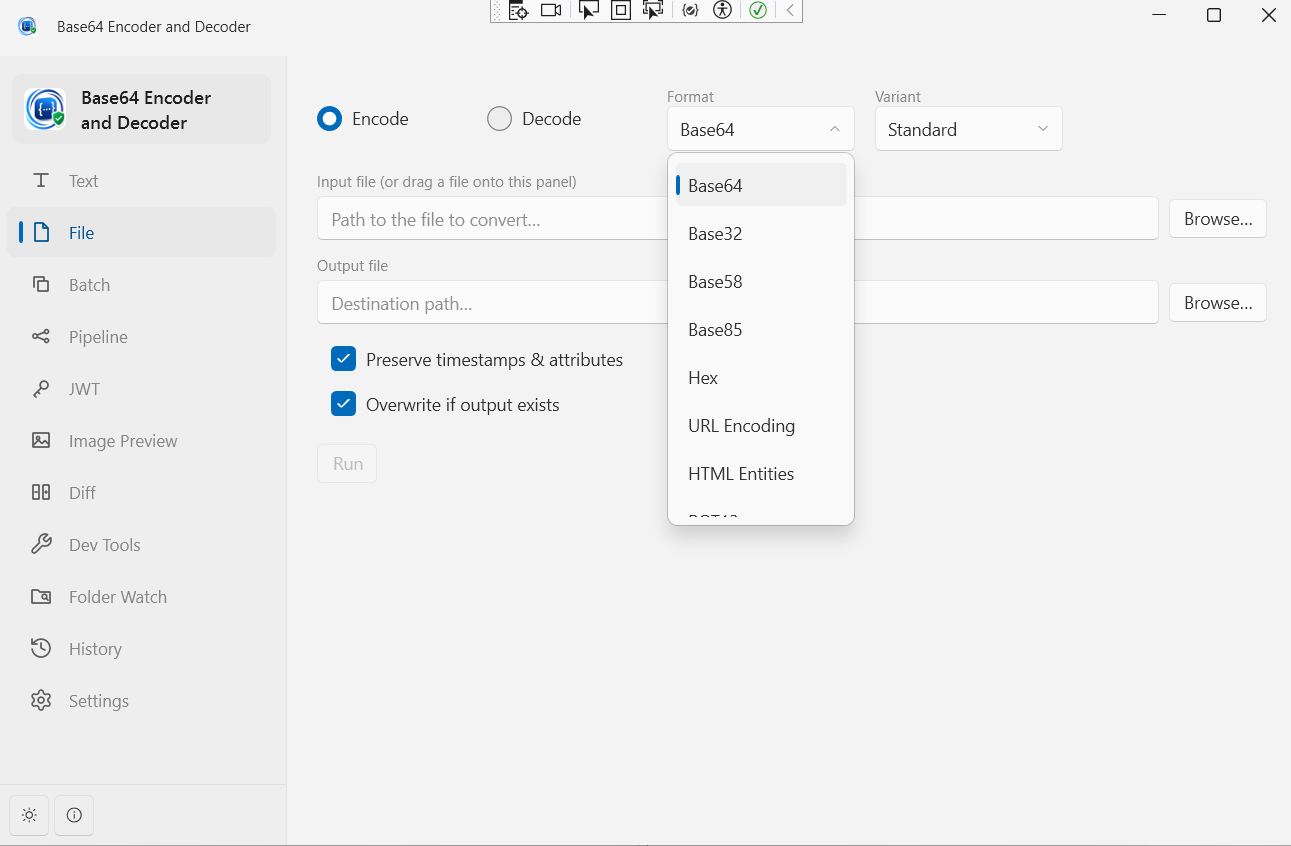The image size is (1291, 846).
Task: Open the Folder Watch folder icon
Action: pos(41,597)
